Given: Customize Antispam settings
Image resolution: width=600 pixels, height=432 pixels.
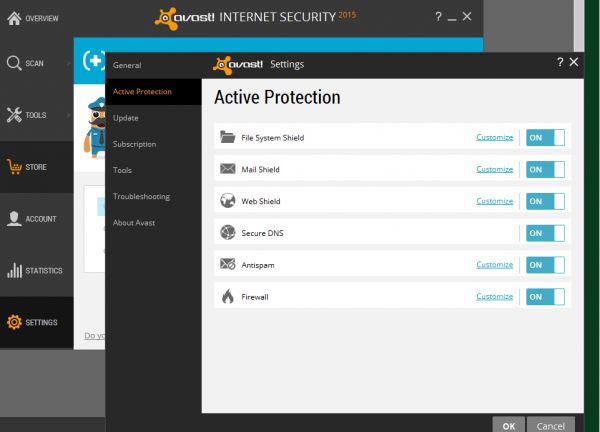Looking at the screenshot, I should [x=494, y=264].
